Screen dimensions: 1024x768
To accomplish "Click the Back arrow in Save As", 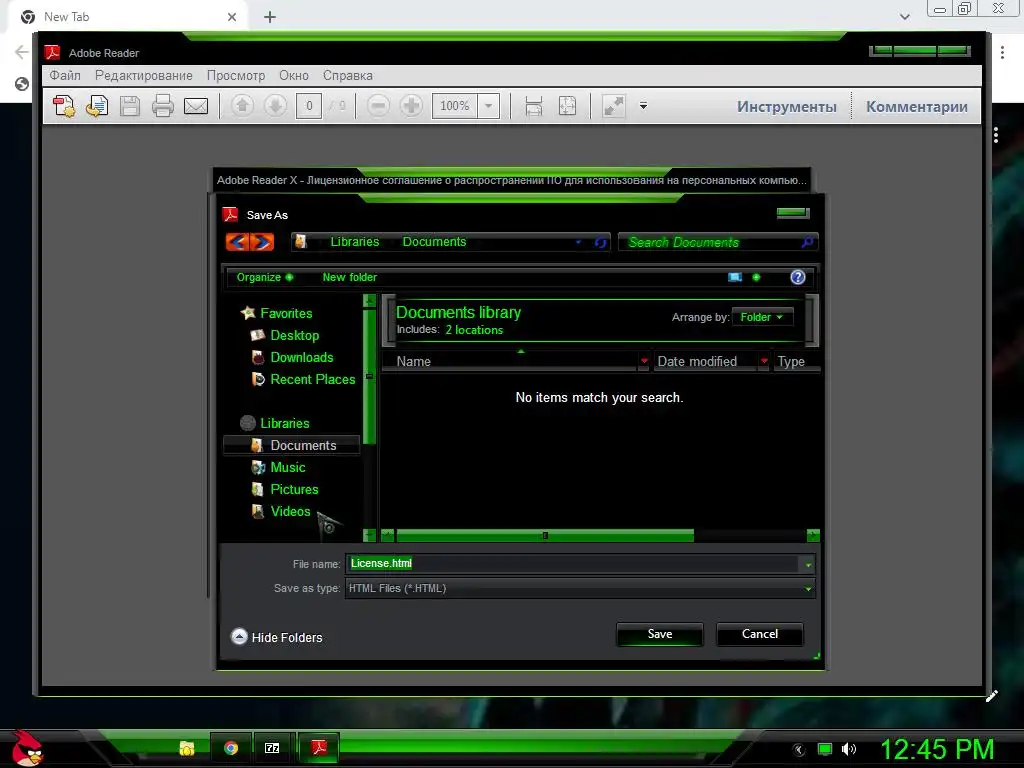I will click(x=237, y=242).
